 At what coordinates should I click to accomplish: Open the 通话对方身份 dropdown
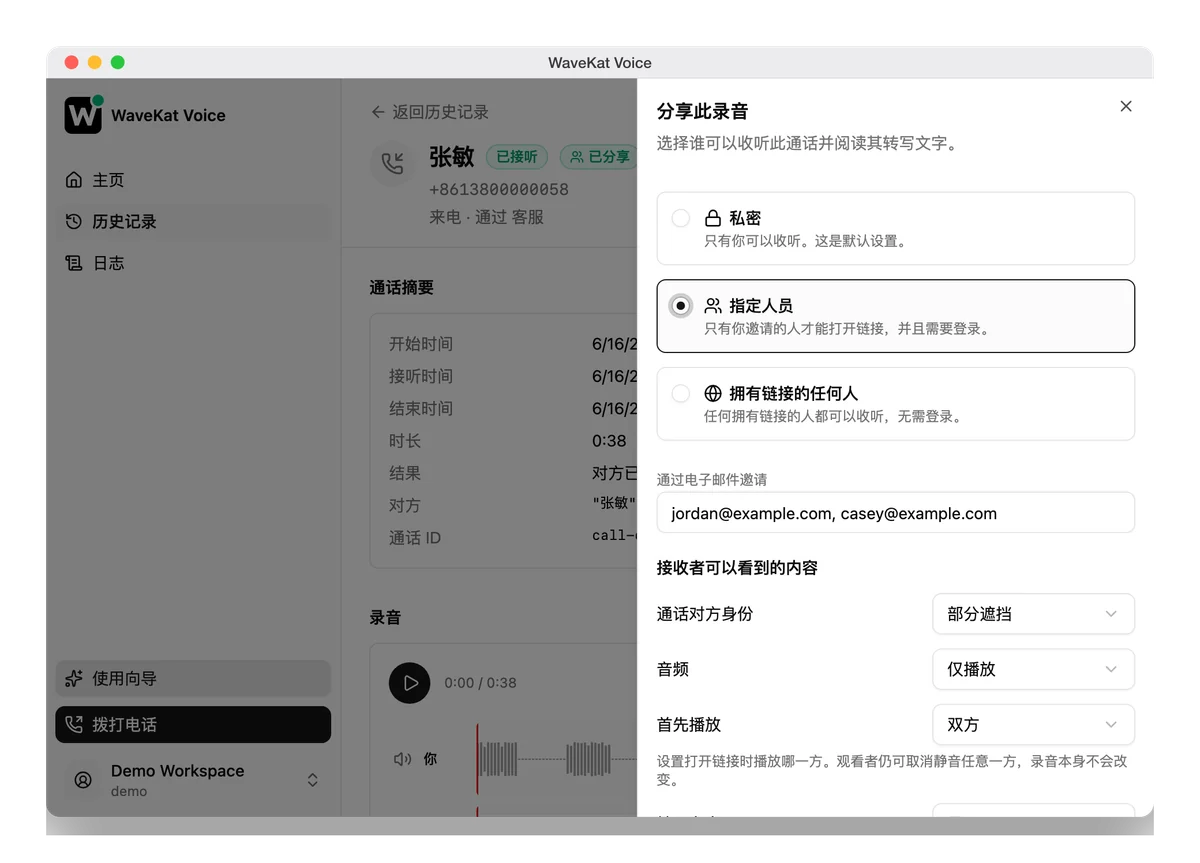[1033, 614]
